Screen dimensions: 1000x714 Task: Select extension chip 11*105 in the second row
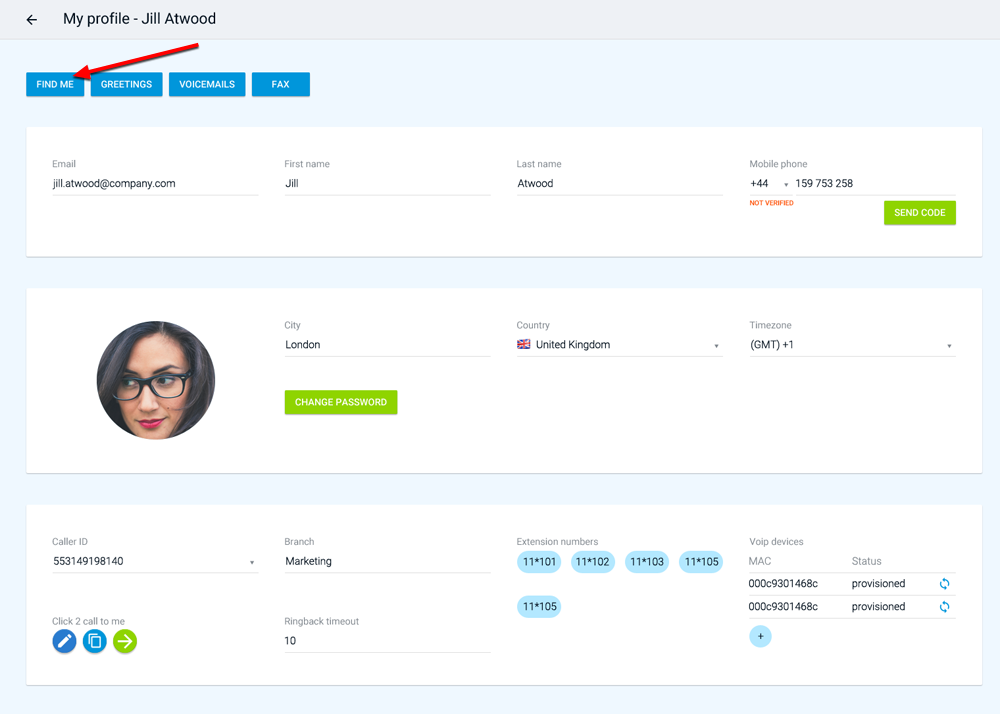point(539,606)
